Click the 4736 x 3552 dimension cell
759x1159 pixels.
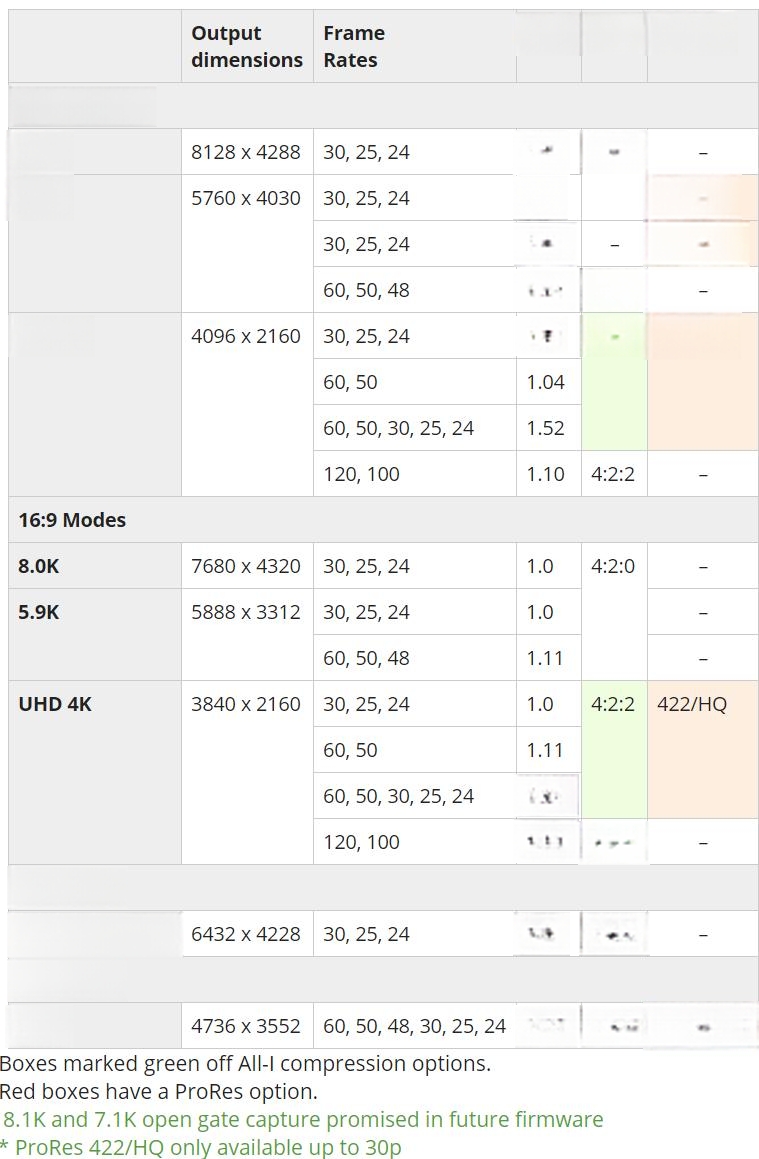(247, 1026)
